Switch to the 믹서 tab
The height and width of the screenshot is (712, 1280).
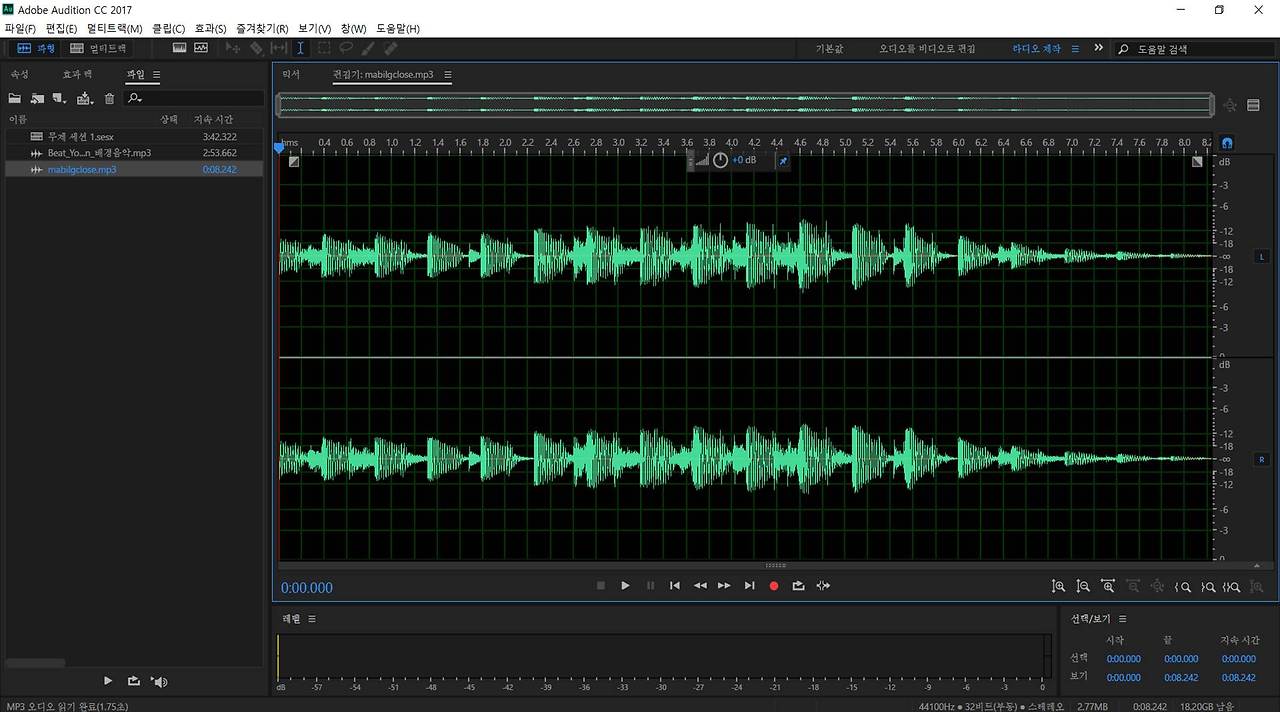[x=291, y=75]
